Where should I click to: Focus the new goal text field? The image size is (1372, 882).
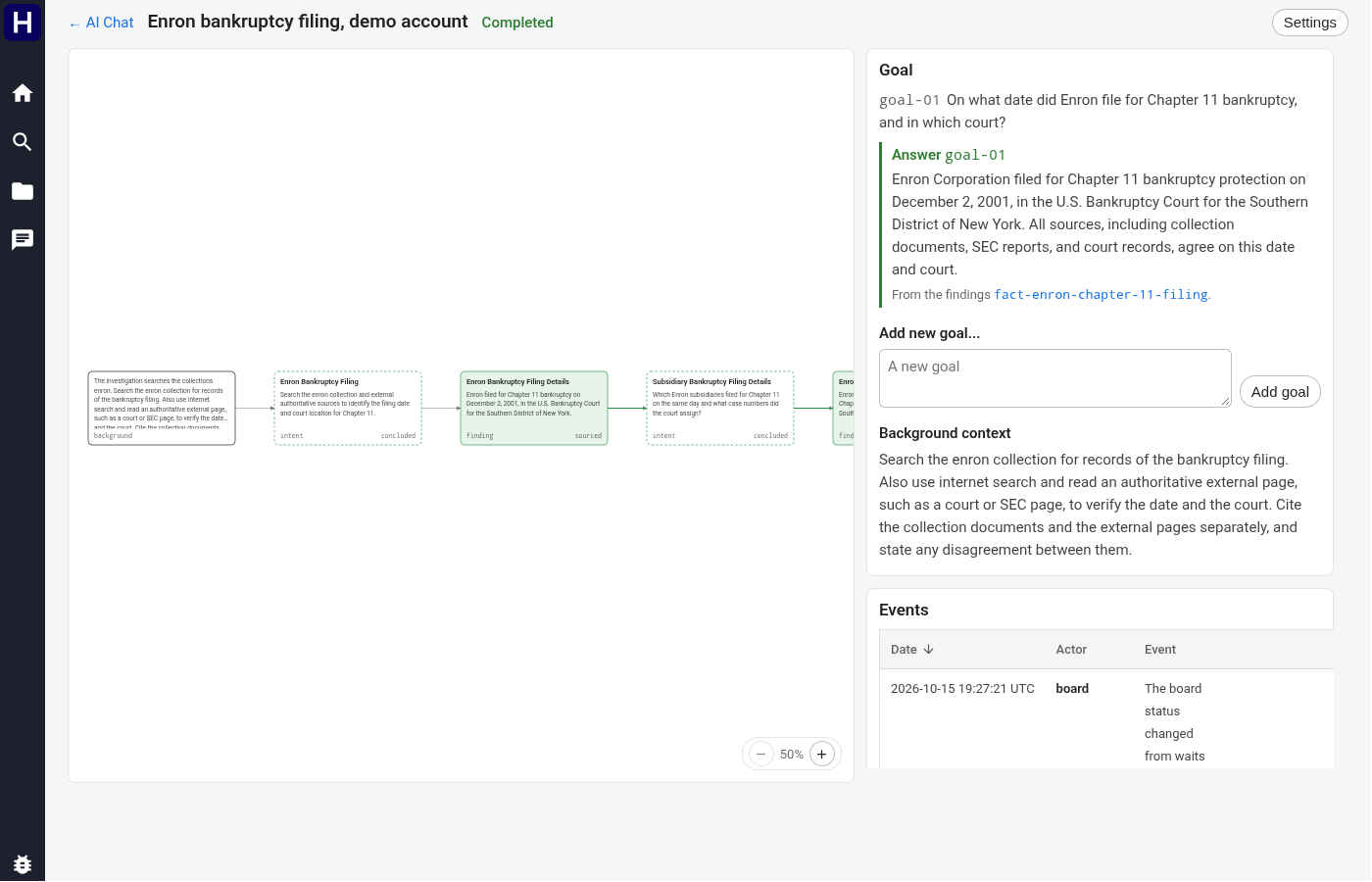[x=1055, y=378]
